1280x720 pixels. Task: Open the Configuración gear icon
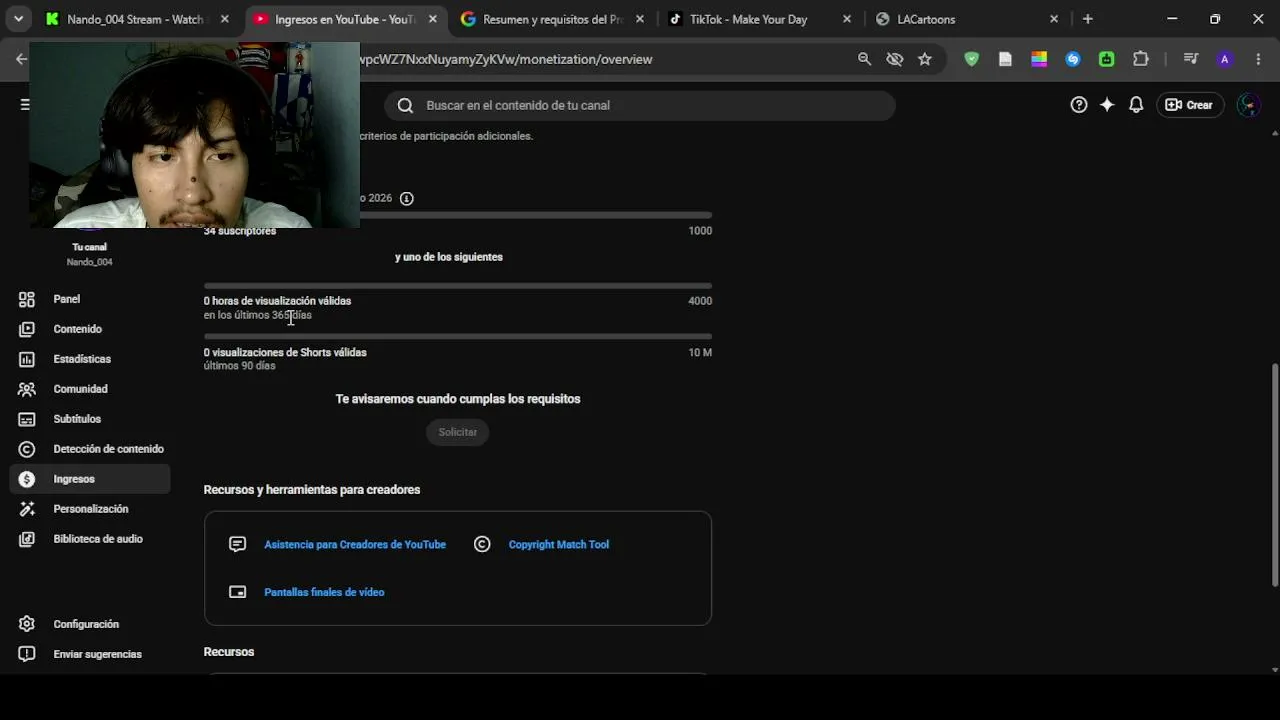click(27, 624)
